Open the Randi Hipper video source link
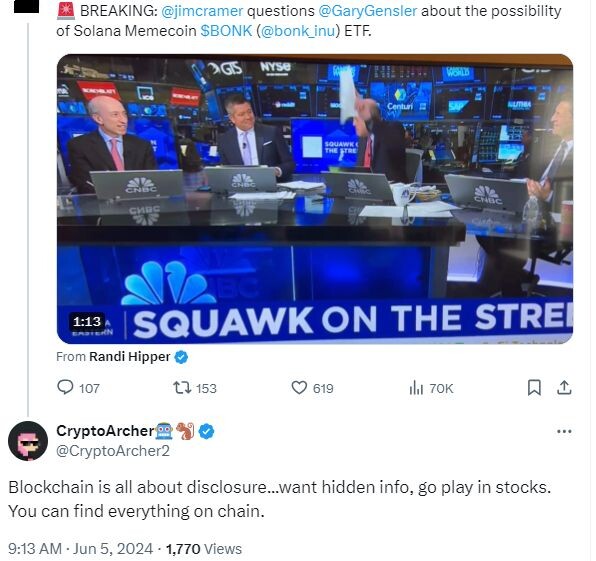Viewport: 596px width, 561px height. tap(130, 357)
